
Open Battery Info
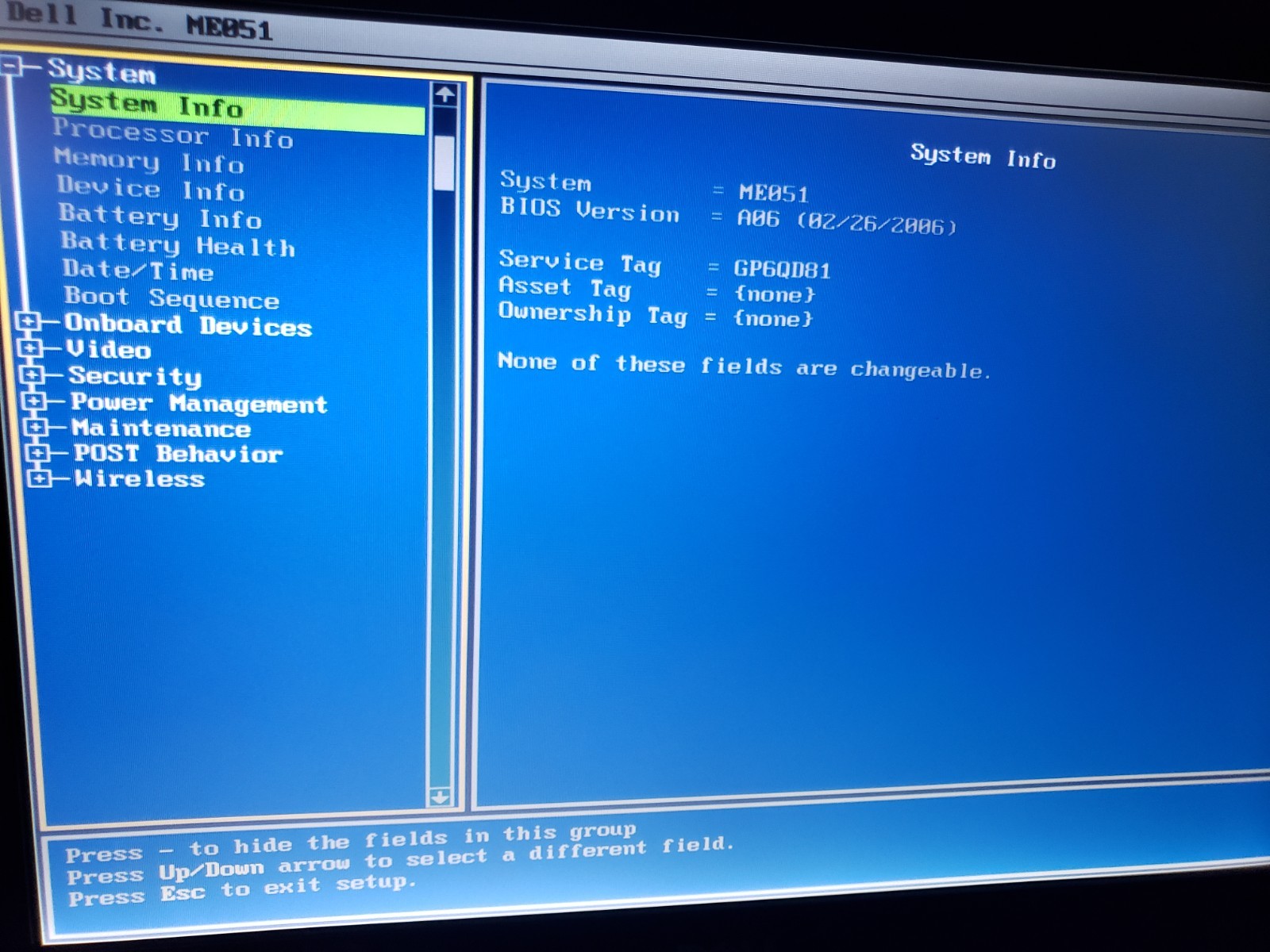(160, 217)
